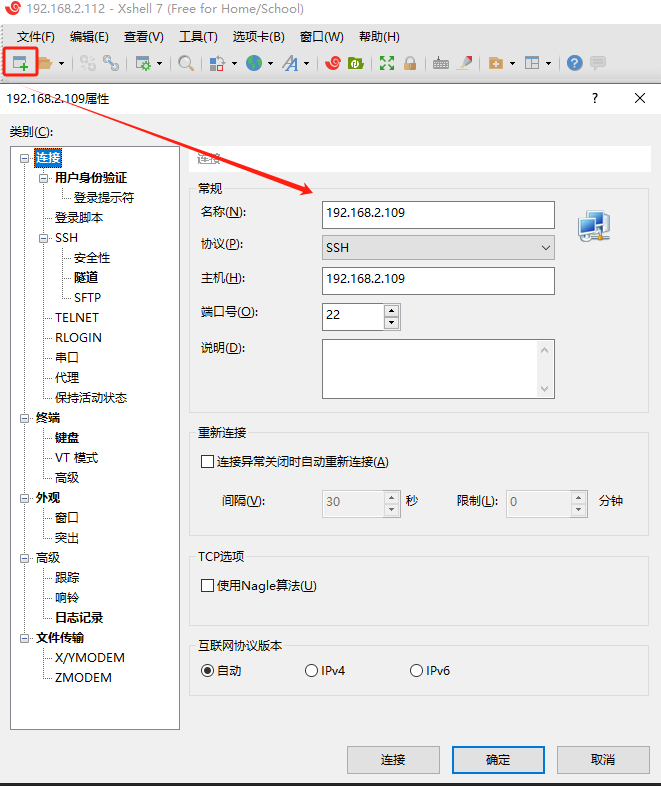Screen dimensions: 661x786
Task: Collapse the 用户身份验证 tree node
Action: [44, 178]
